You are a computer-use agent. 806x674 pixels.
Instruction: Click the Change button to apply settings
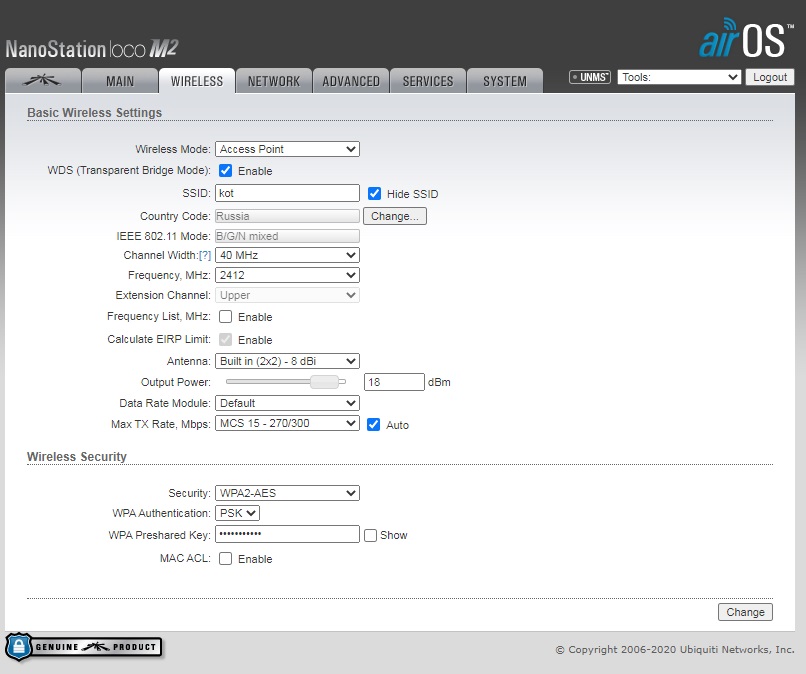pos(745,612)
